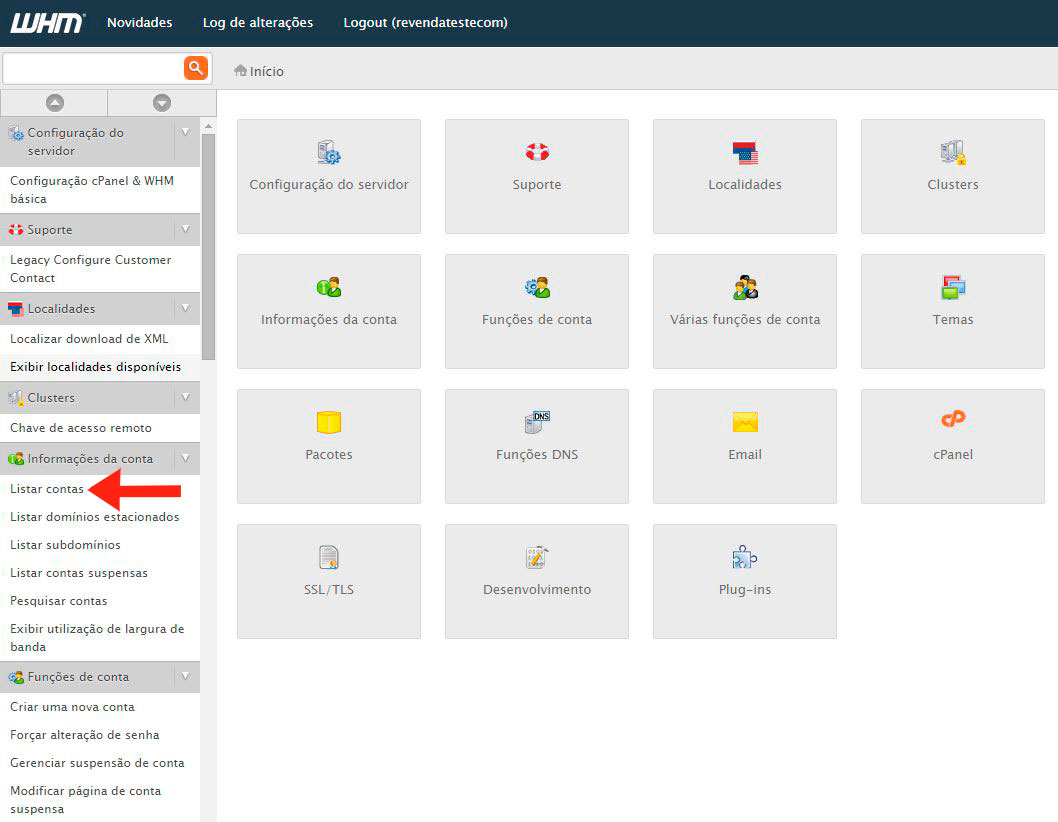Open the cPanel tile

(953, 446)
